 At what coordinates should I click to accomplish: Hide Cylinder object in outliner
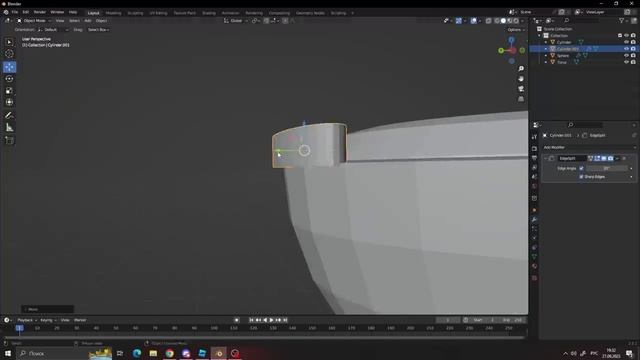[x=627, y=42]
